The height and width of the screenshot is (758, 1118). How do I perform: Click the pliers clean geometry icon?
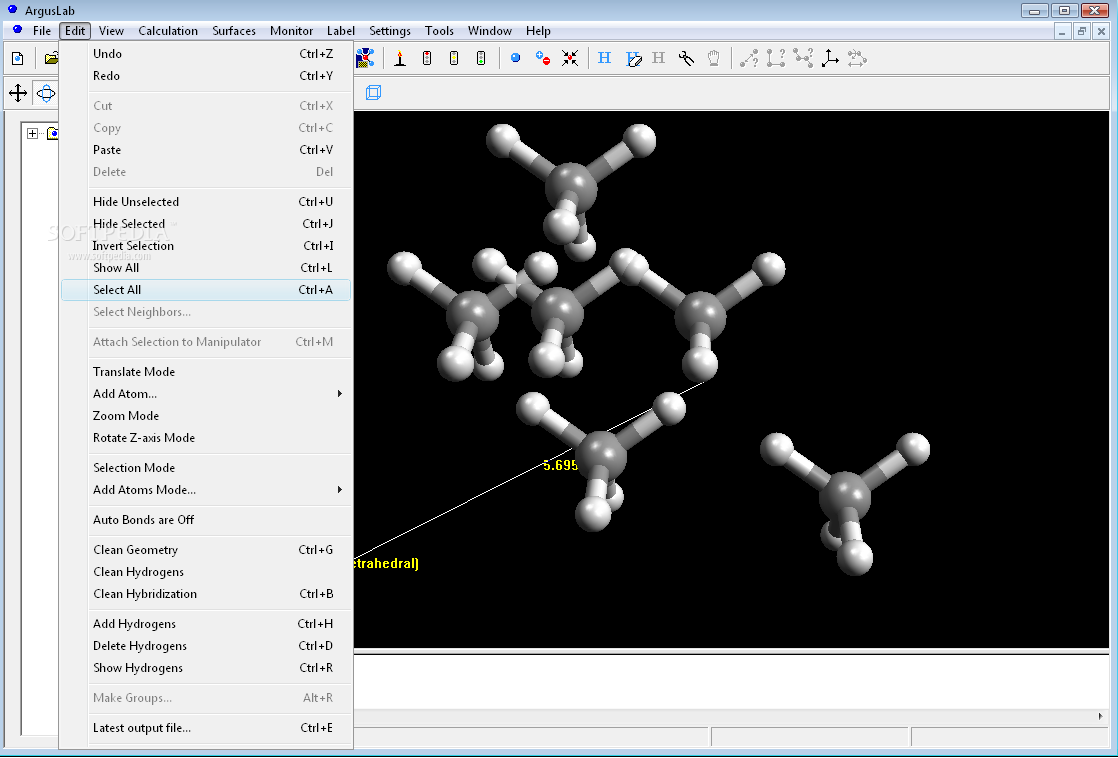tap(687, 58)
